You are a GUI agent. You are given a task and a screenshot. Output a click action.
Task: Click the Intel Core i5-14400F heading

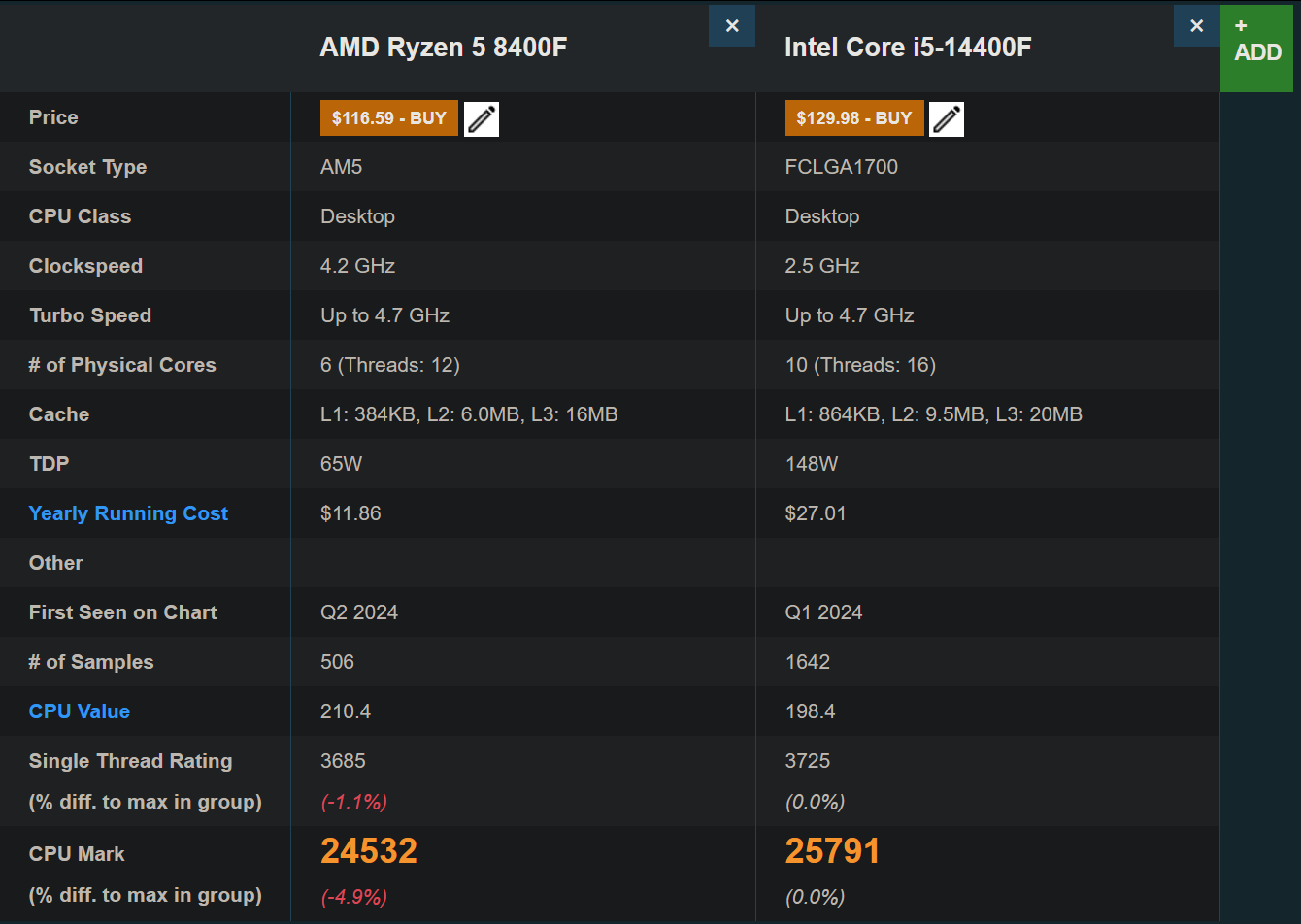pos(908,48)
